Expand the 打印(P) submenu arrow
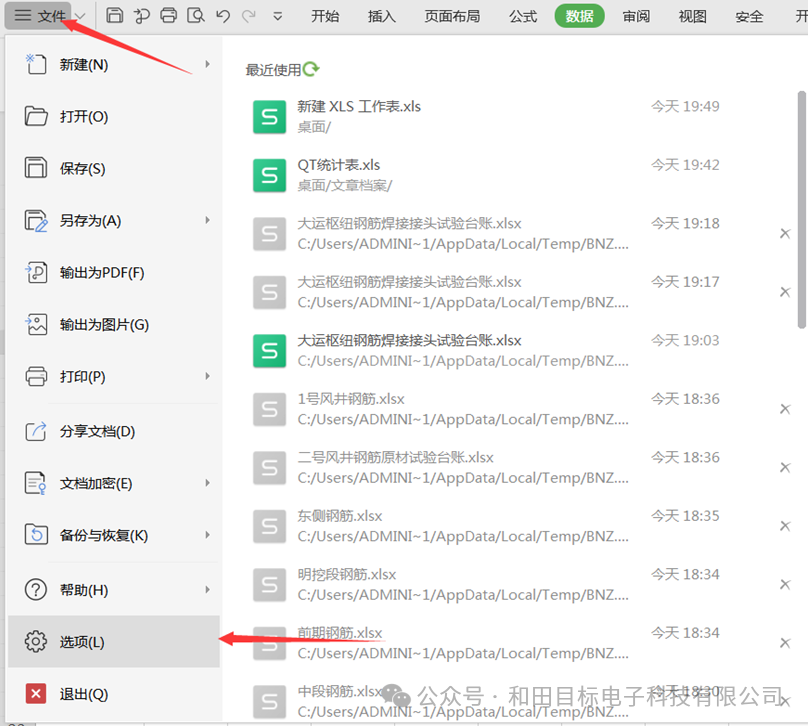This screenshot has width=808, height=728. (208, 377)
